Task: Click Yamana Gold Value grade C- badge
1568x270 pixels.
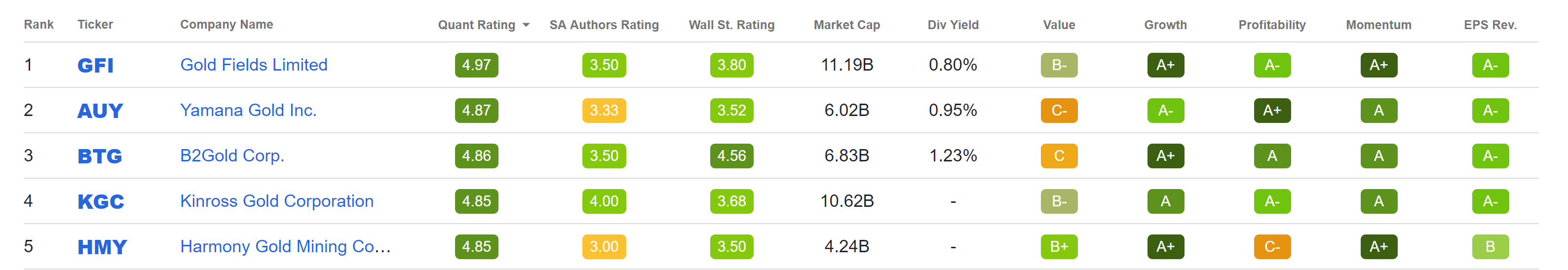Action: (1059, 111)
